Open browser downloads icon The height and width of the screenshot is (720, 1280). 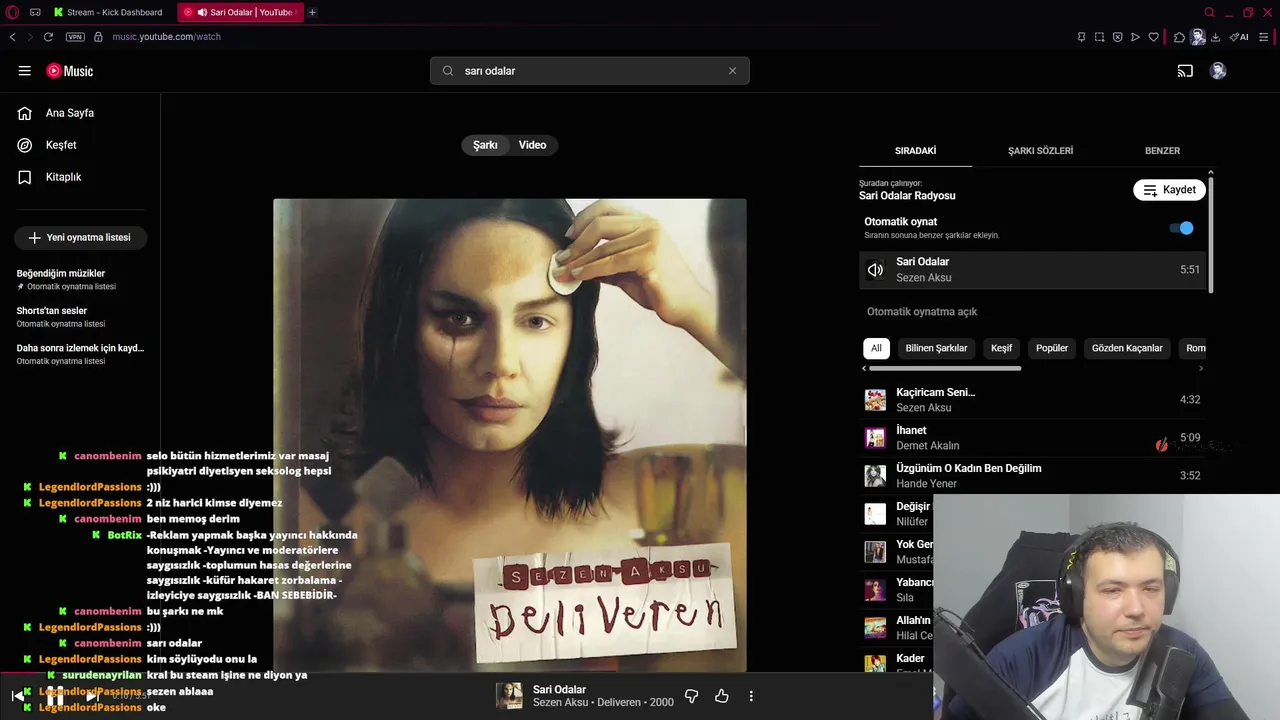1215,37
